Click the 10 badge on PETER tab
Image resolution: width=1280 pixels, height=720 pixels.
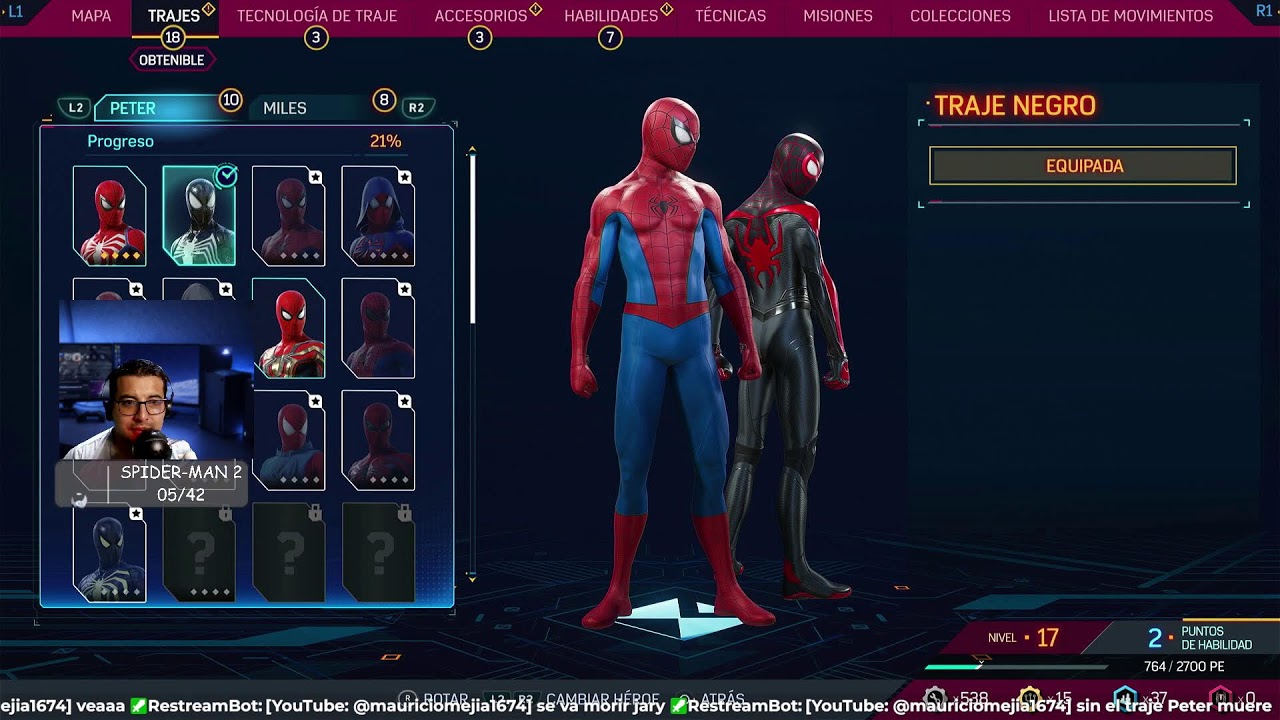click(x=230, y=100)
